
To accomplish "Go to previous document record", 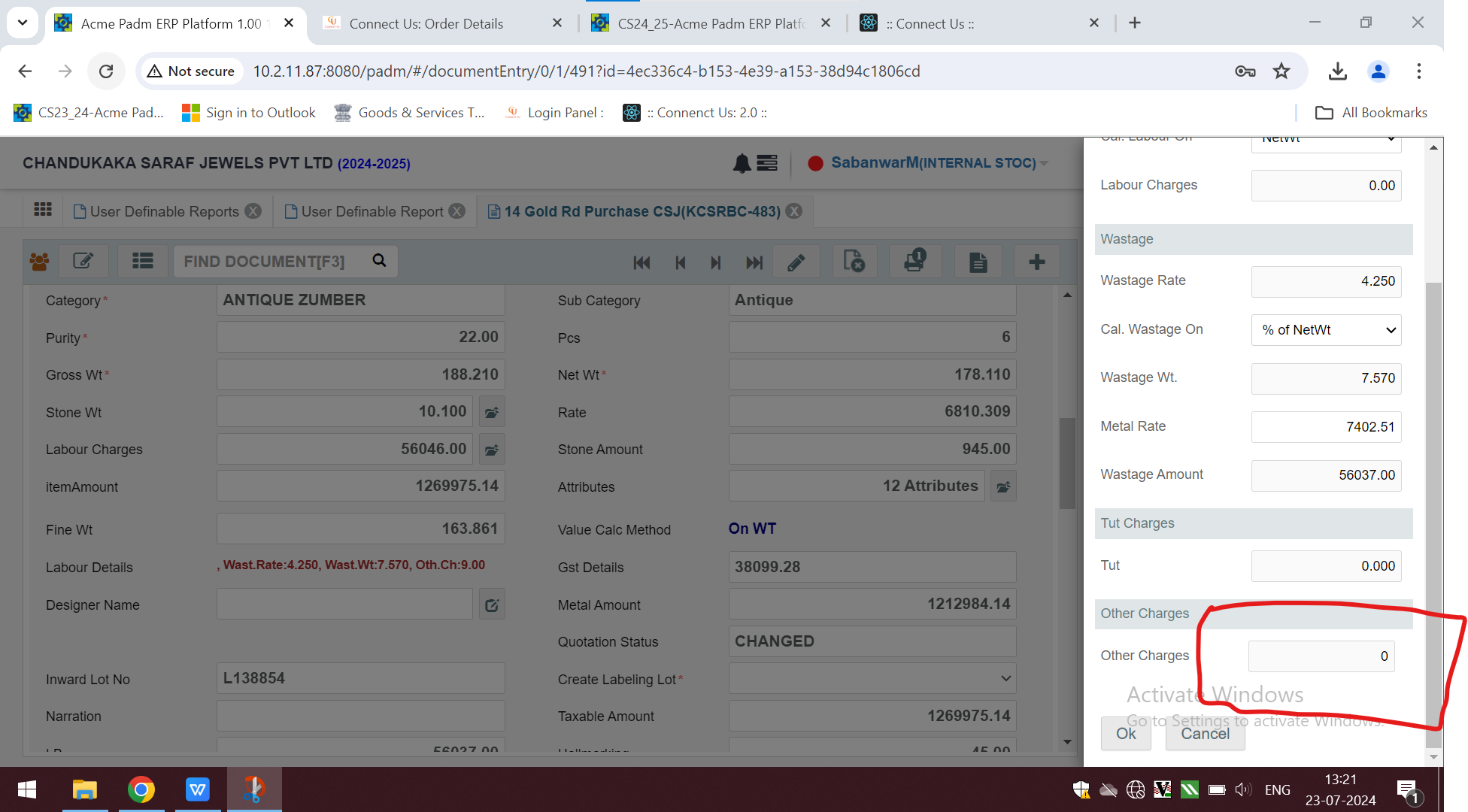I will pos(681,262).
